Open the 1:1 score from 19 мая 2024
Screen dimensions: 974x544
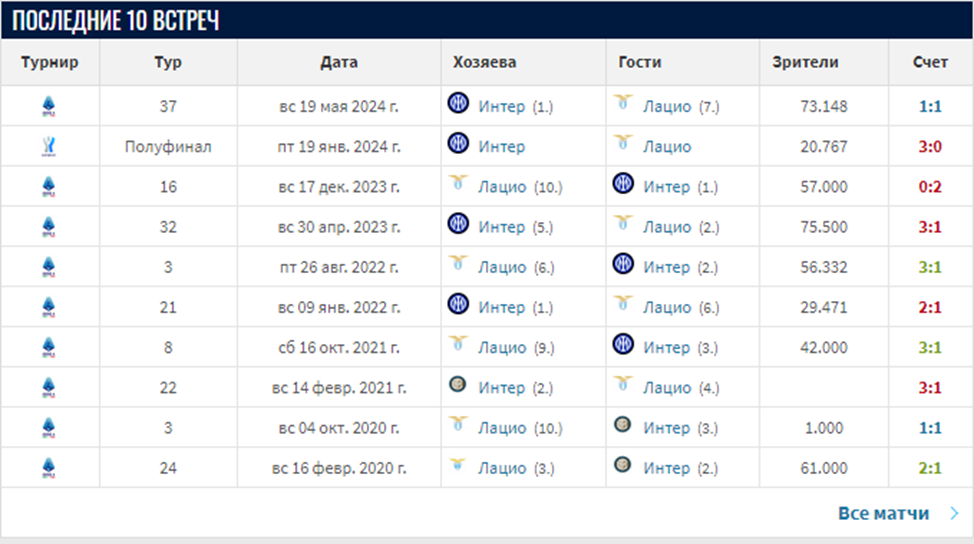(930, 106)
